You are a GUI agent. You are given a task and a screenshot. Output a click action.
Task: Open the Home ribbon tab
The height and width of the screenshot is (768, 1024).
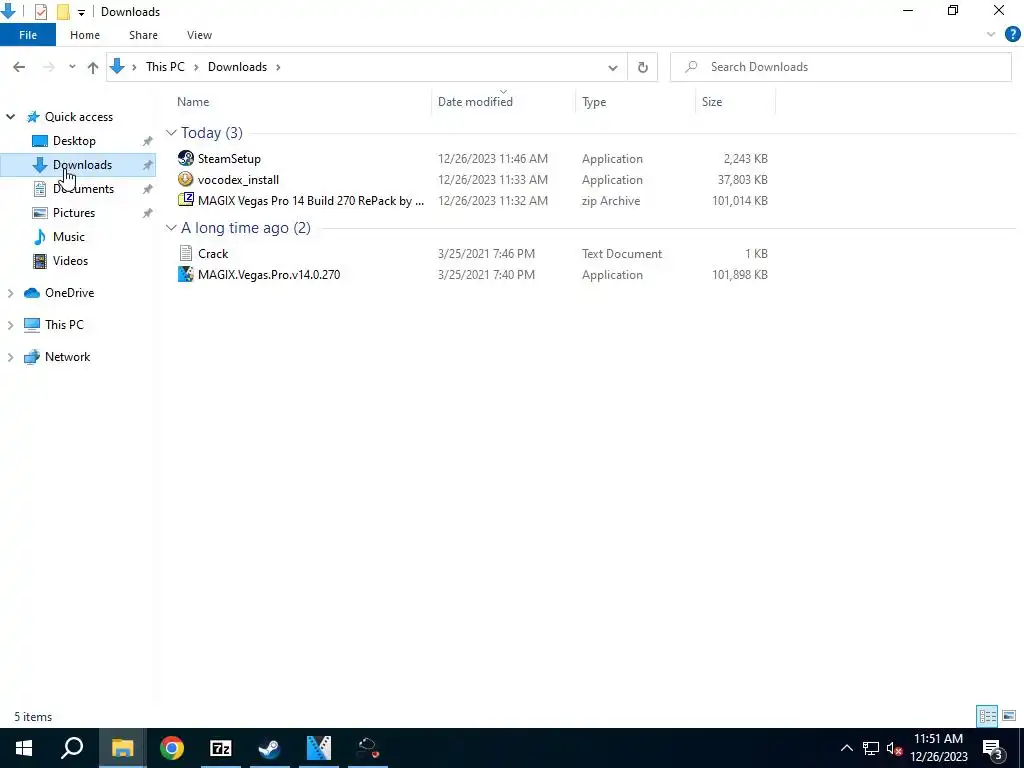click(85, 35)
